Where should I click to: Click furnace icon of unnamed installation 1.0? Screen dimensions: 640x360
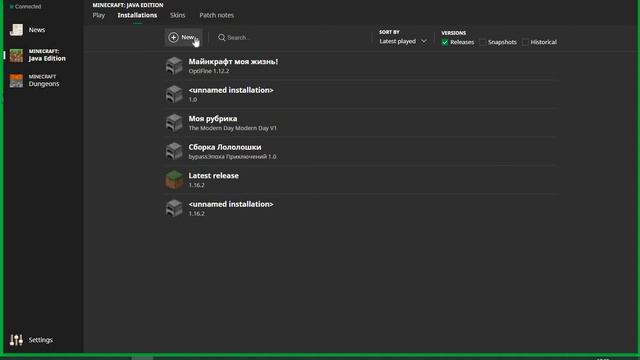pos(174,94)
